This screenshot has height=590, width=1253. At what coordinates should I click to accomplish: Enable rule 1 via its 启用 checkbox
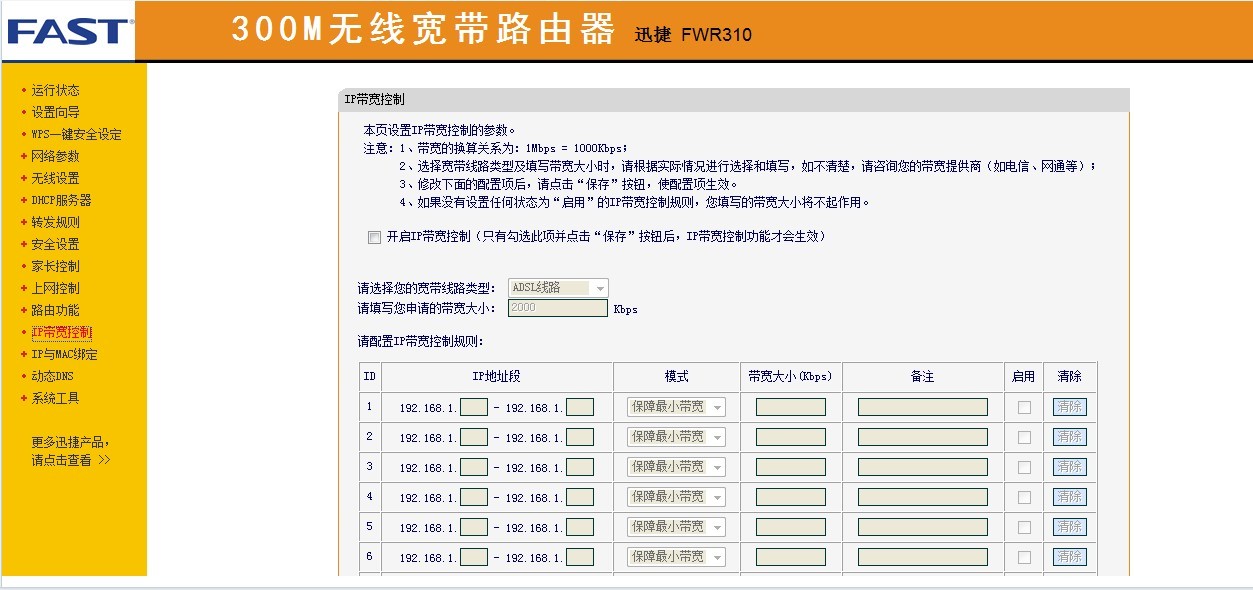(x=1023, y=406)
